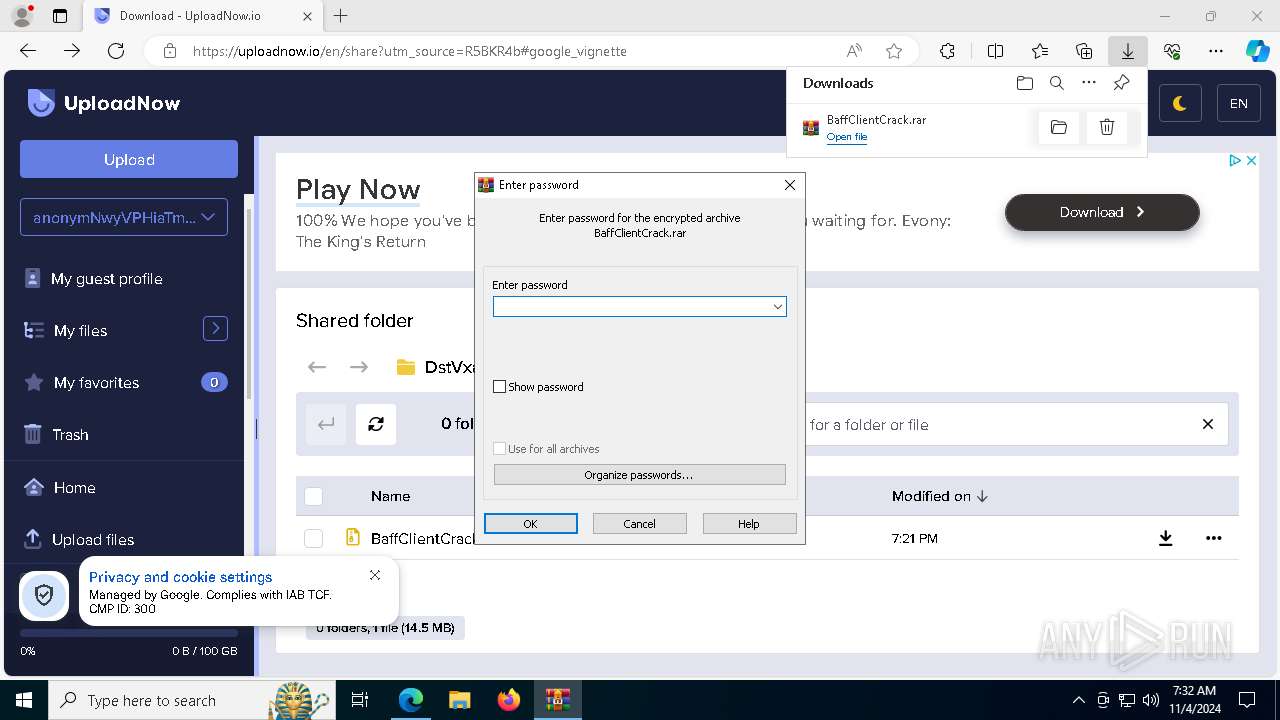
Task: Sort files by Name column
Action: tap(391, 496)
